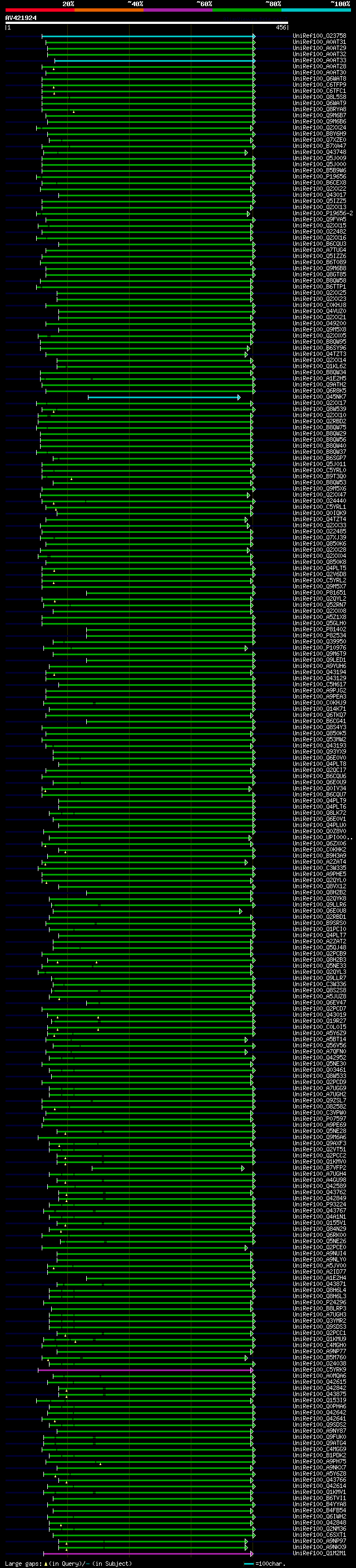Open hit UniRef100_P19656-2
Viewport: 356px width, 1568px height.
click(x=323, y=213)
